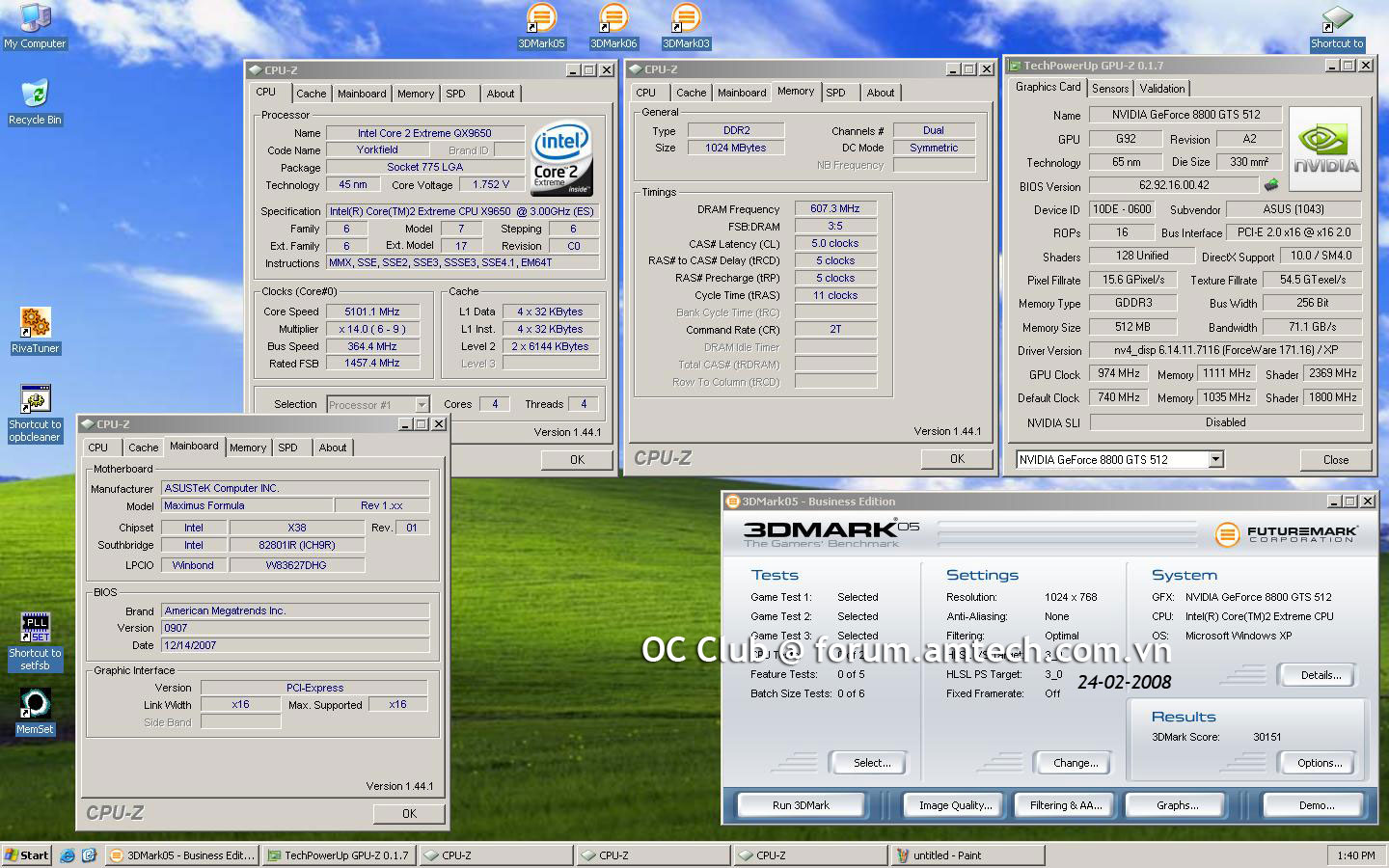Open Internet Explorer quick launch icon
This screenshot has width=1389, height=868.
68,854
